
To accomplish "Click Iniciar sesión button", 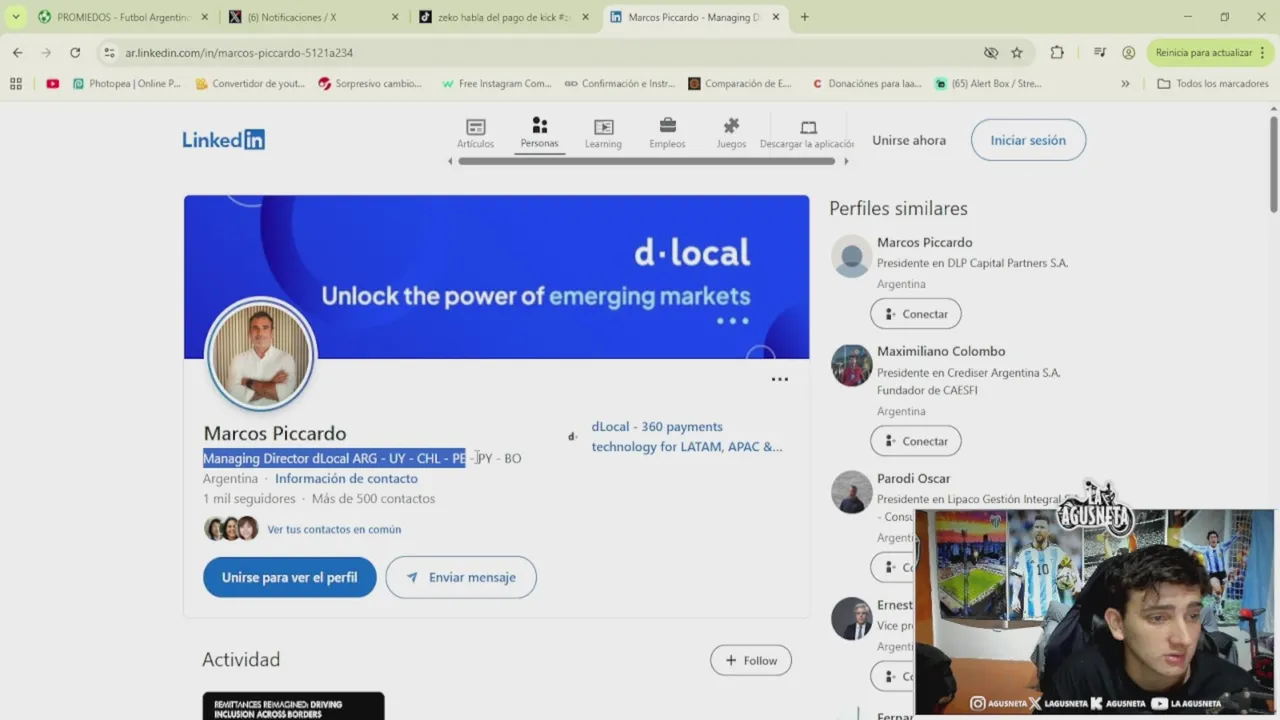I will click(x=1028, y=140).
